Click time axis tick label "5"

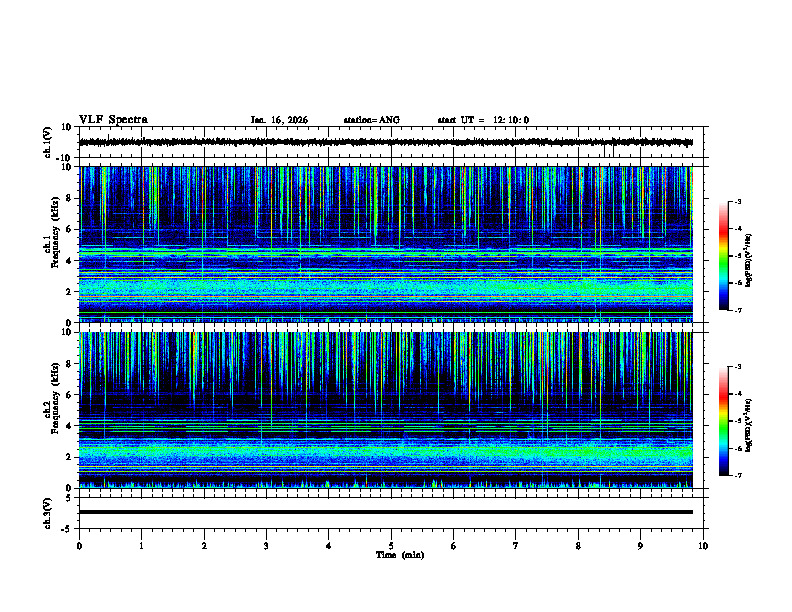(x=391, y=546)
